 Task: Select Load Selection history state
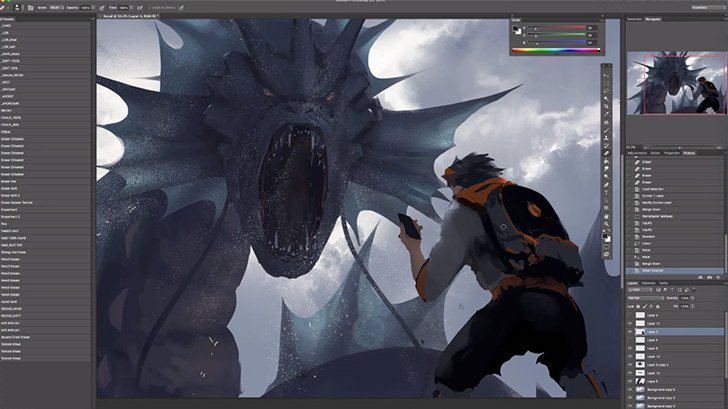[674, 189]
